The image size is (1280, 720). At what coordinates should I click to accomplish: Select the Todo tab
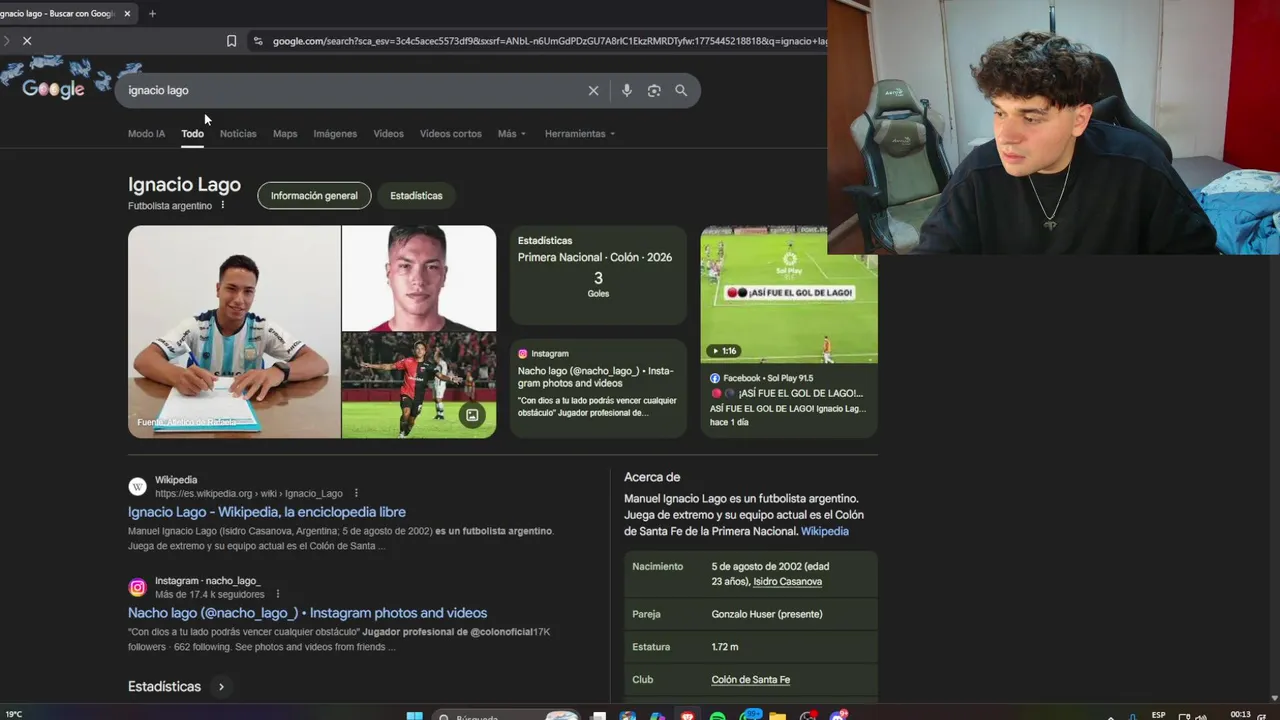click(192, 133)
